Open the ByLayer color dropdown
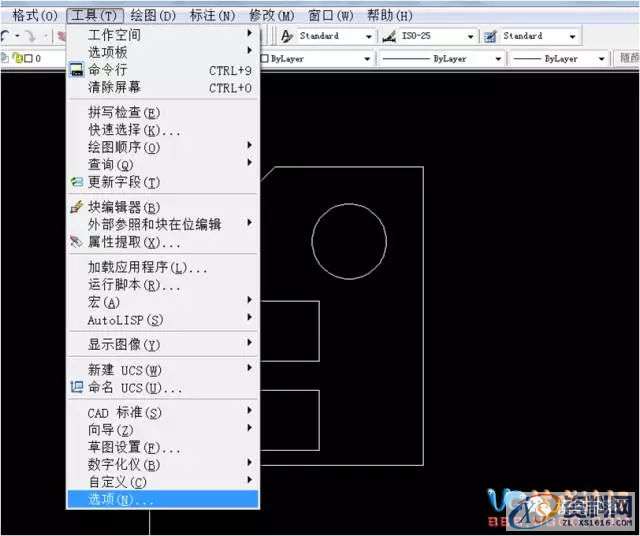This screenshot has height=536, width=640. click(x=317, y=59)
